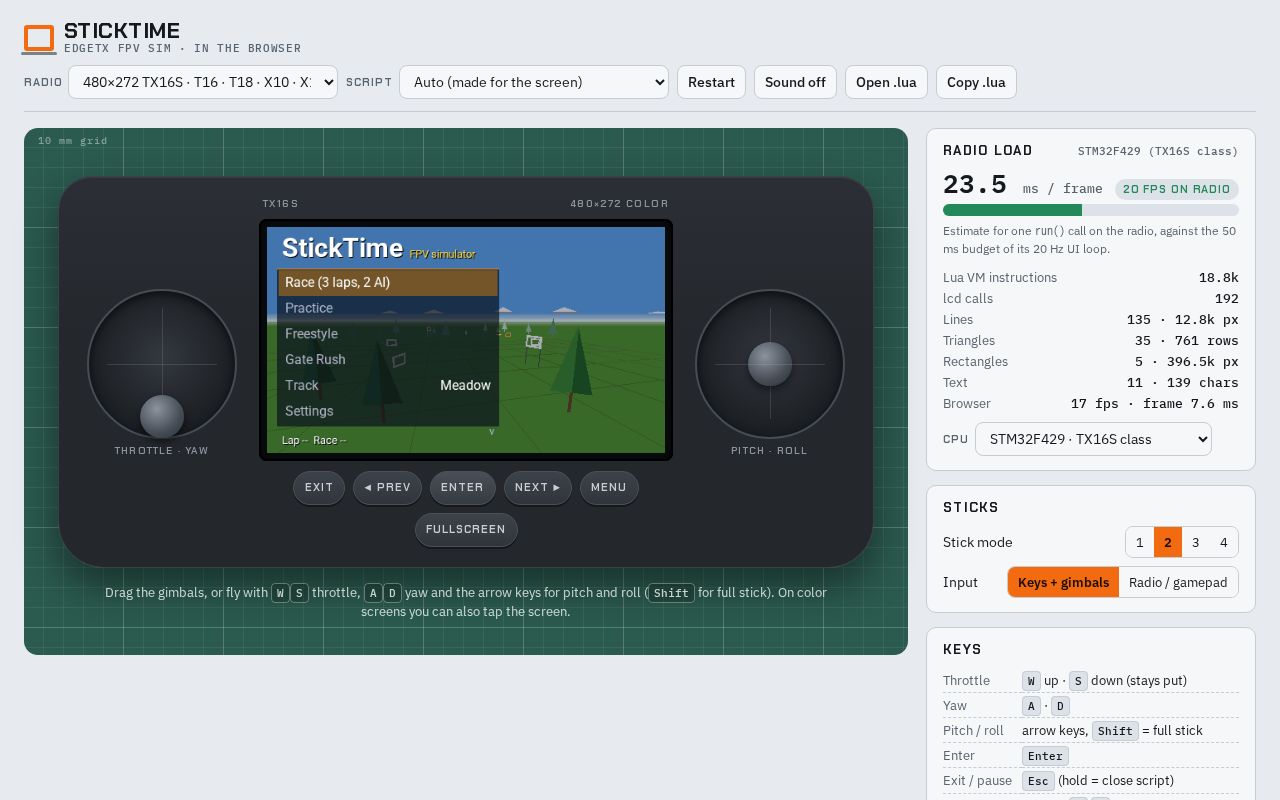Click the Browser 17 fps value
Screen dimensions: 1280x800
pos(1155,404)
